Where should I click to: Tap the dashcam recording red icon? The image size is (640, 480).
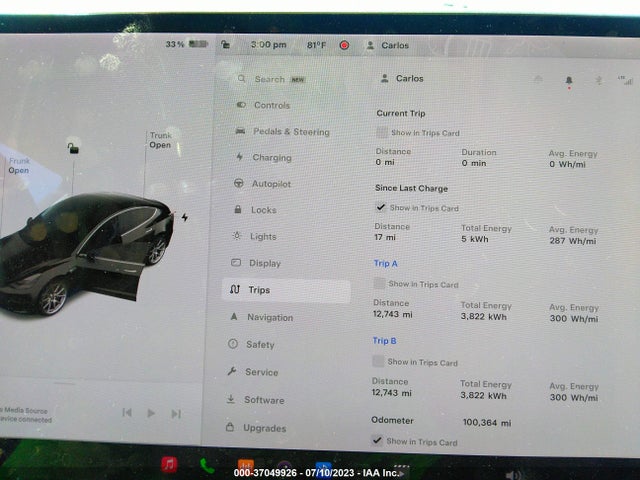click(x=344, y=45)
